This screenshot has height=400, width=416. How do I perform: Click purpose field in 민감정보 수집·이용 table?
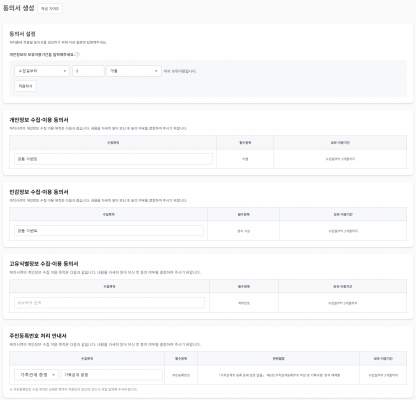[x=109, y=231]
